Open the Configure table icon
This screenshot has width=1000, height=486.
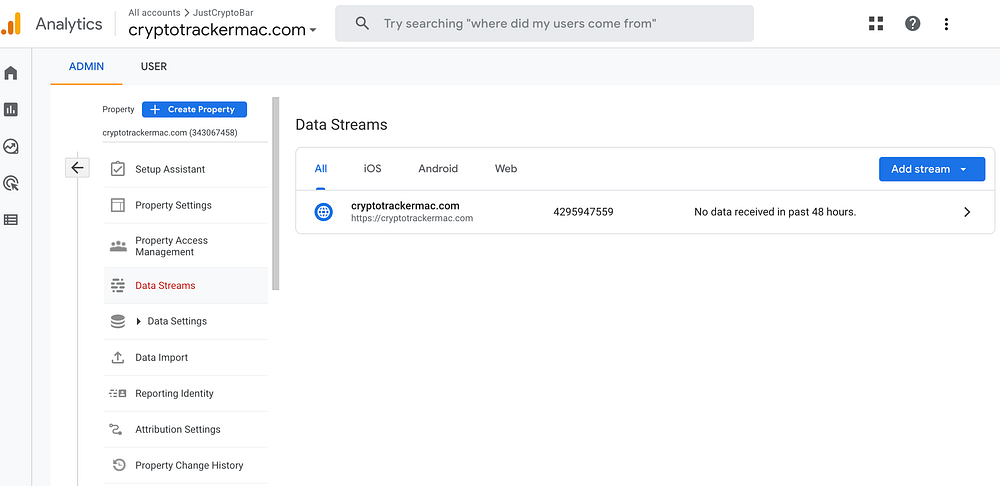(x=11, y=220)
